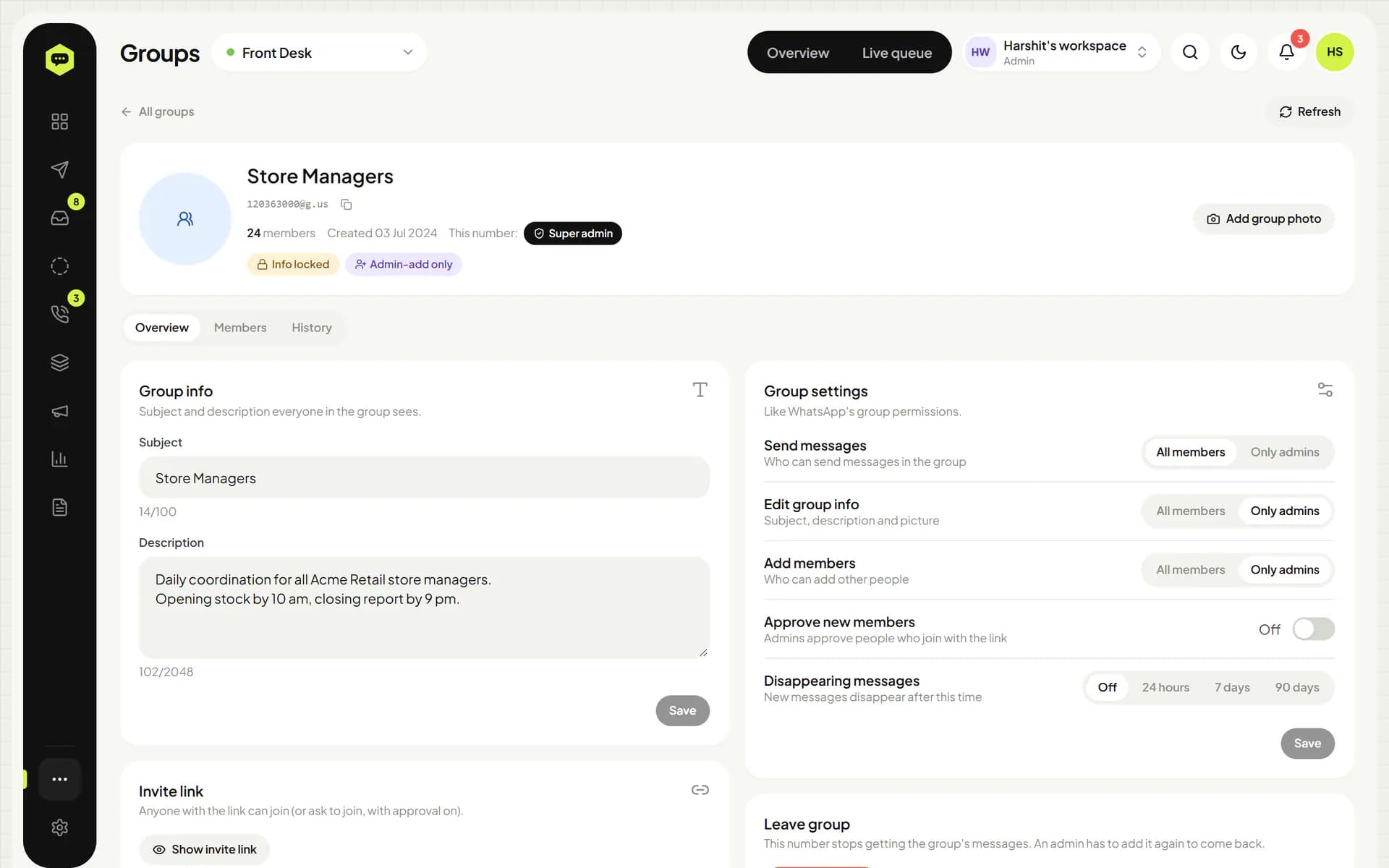1389x868 pixels.
Task: Switch to the History tab
Action: 312,328
